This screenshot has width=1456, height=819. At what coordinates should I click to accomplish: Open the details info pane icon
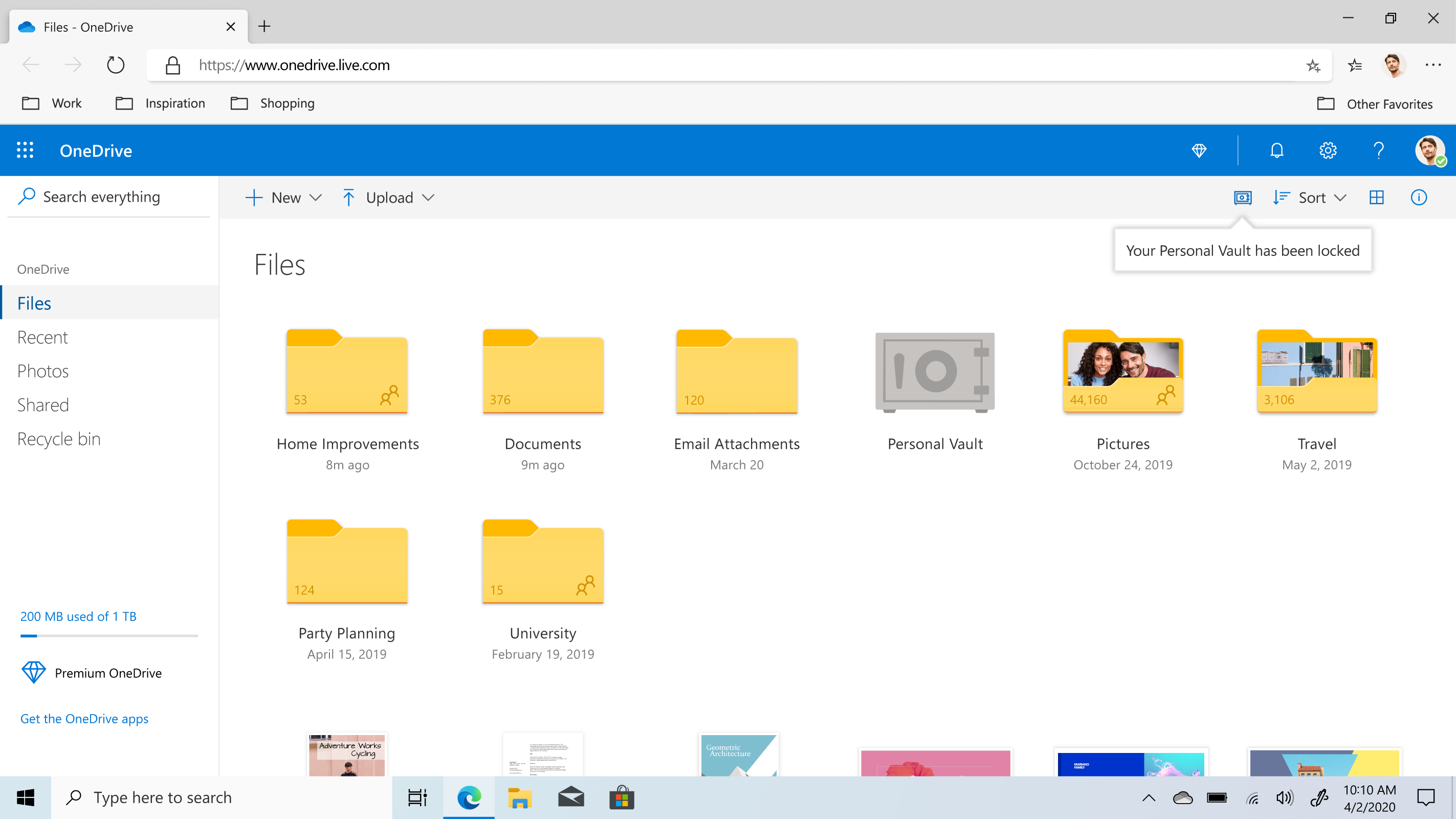[1418, 198]
